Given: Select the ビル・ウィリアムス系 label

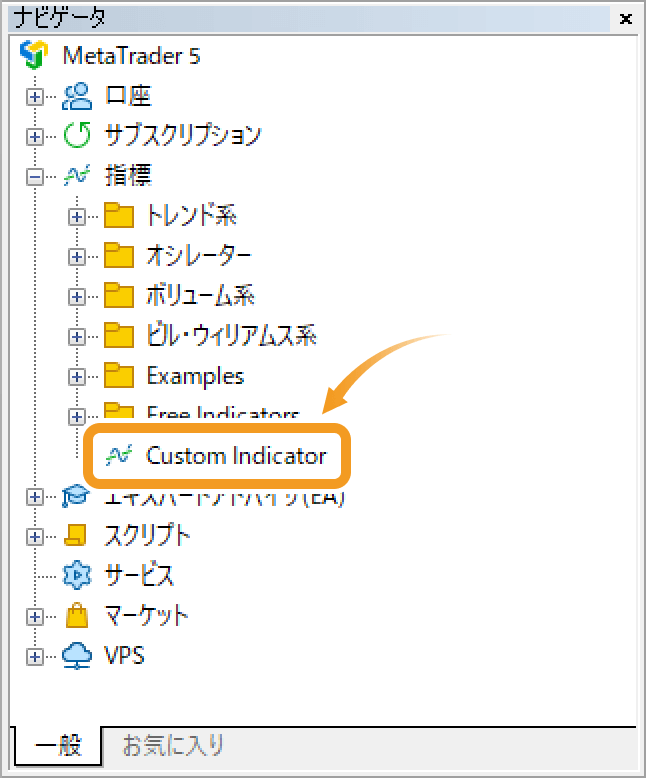Looking at the screenshot, I should click(232, 335).
